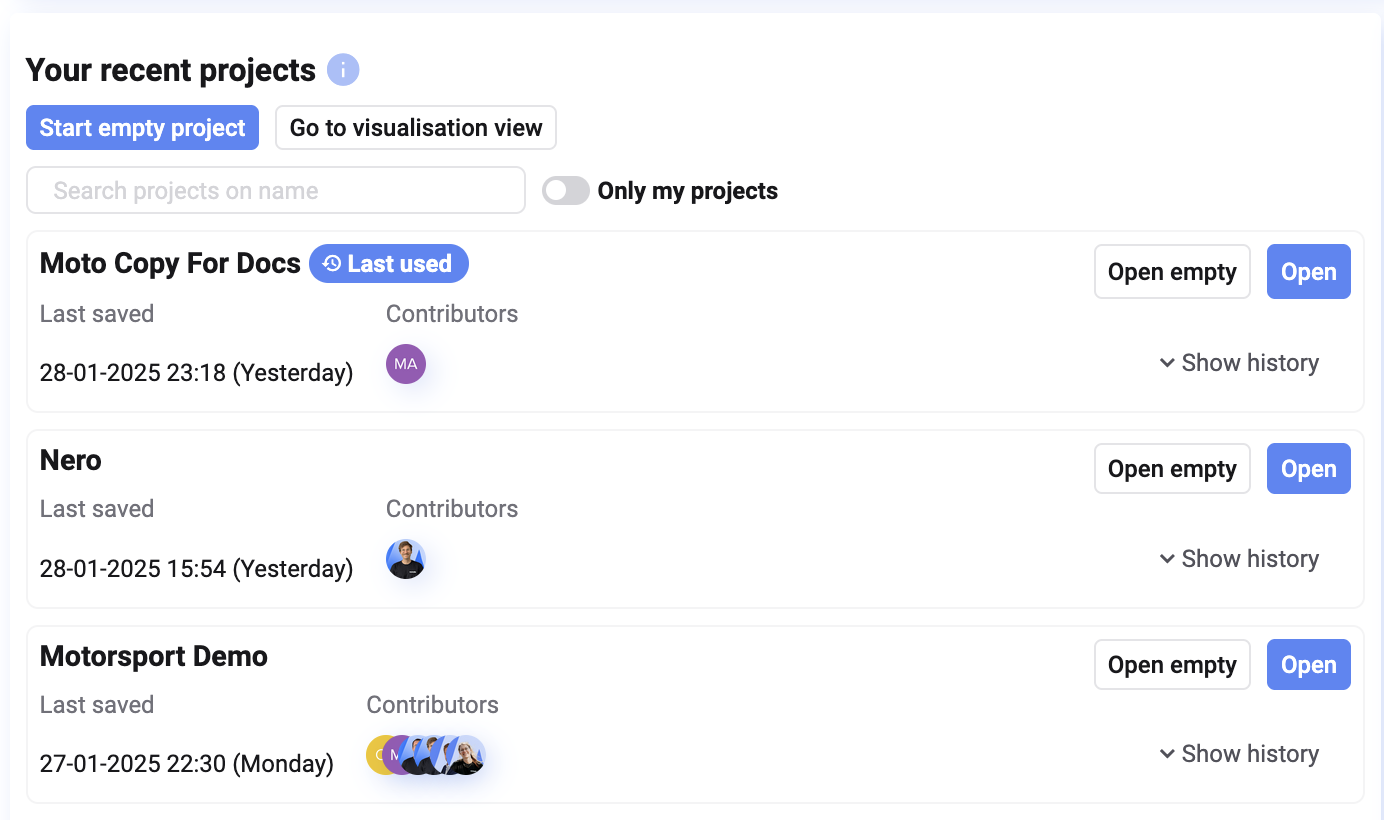Open empty for Motorsport Demo
The image size is (1384, 820).
pyautogui.click(x=1172, y=665)
